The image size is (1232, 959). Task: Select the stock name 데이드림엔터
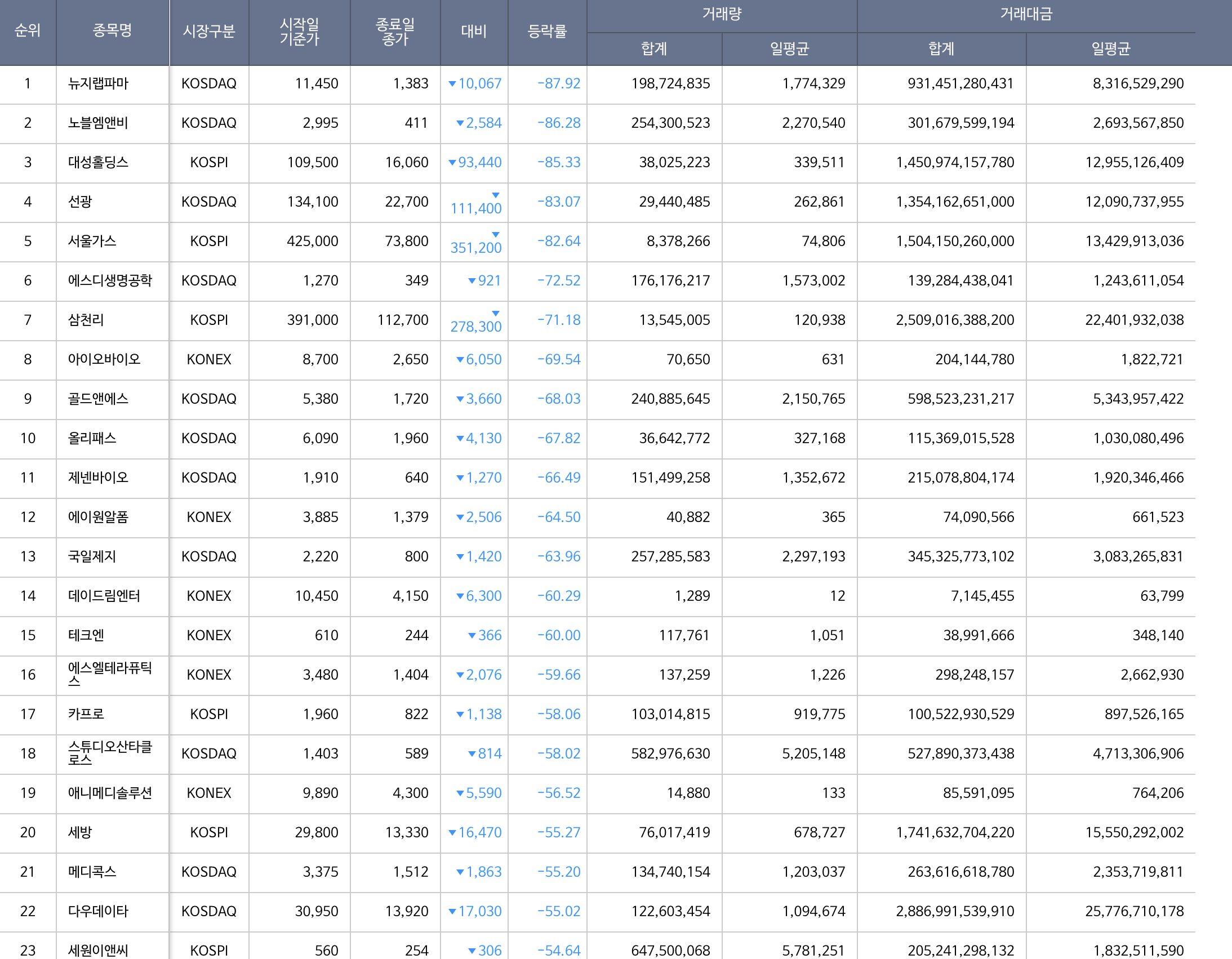click(x=104, y=596)
